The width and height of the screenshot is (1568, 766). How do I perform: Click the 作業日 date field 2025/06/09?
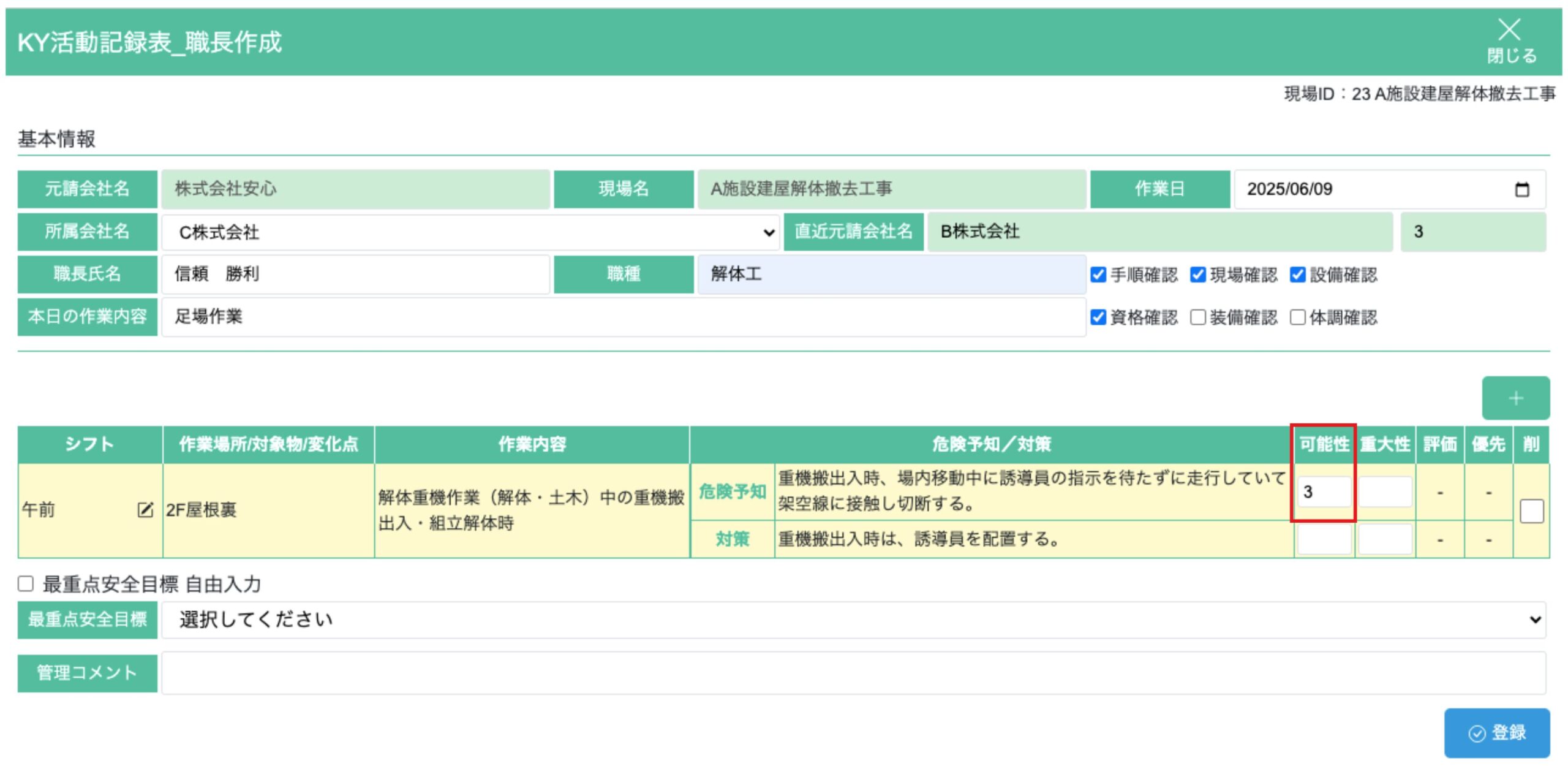(1390, 189)
